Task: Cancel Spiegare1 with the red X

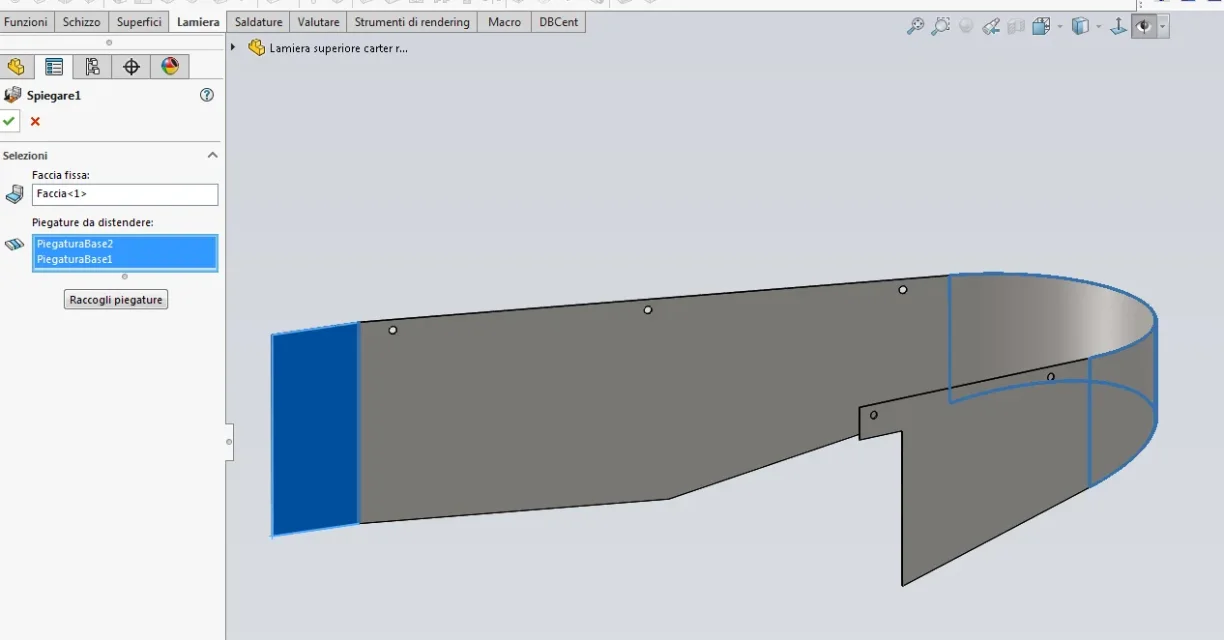Action: click(x=35, y=121)
